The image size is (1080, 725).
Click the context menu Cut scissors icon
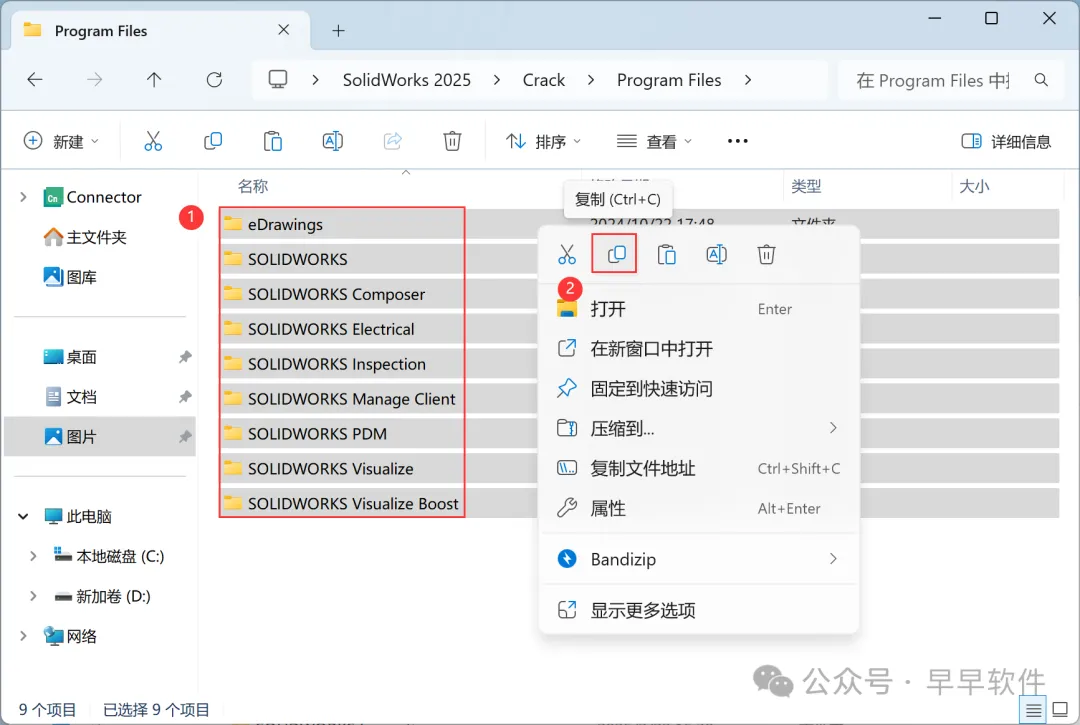567,255
